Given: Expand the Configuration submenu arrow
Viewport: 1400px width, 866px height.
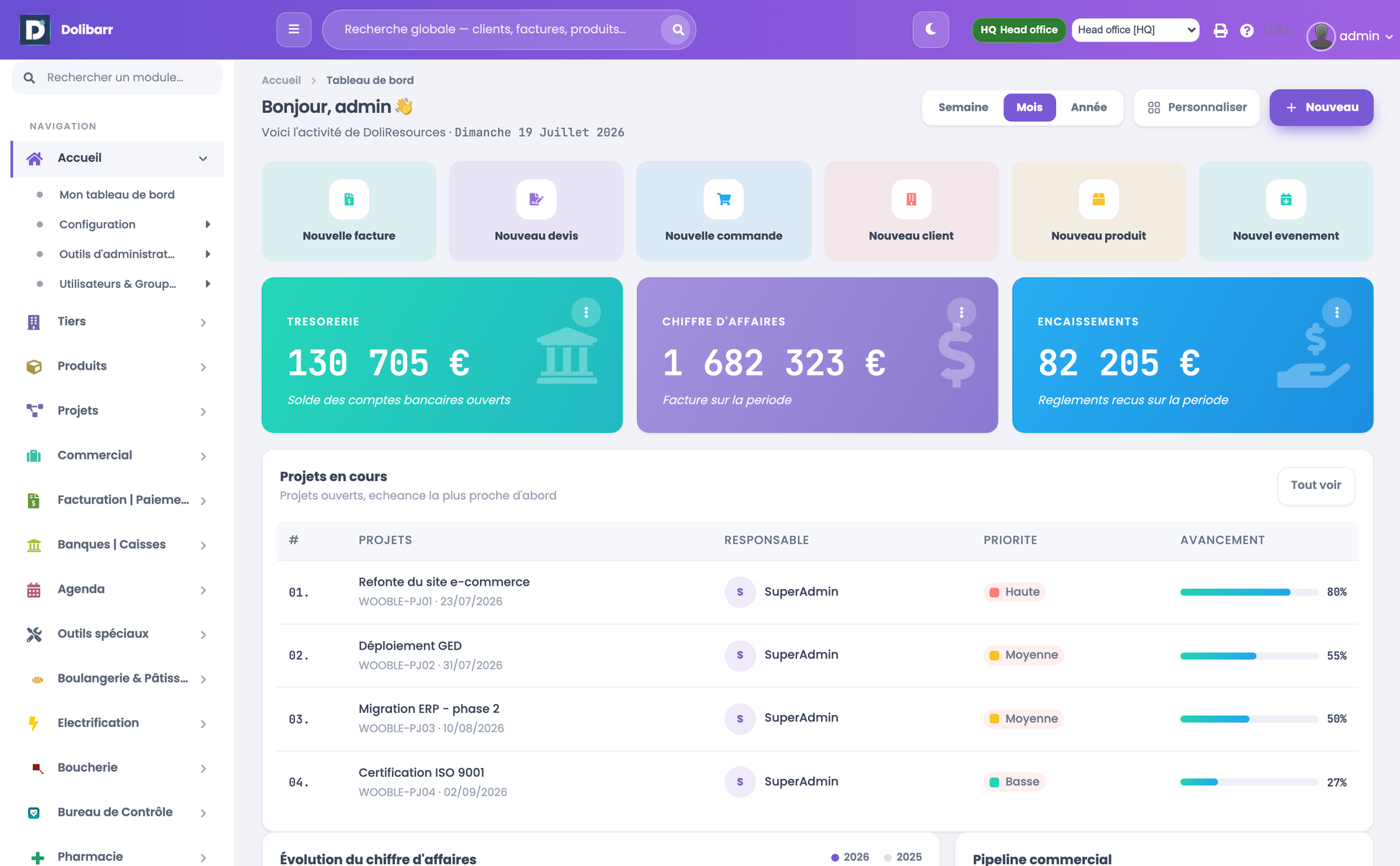Looking at the screenshot, I should coord(207,224).
